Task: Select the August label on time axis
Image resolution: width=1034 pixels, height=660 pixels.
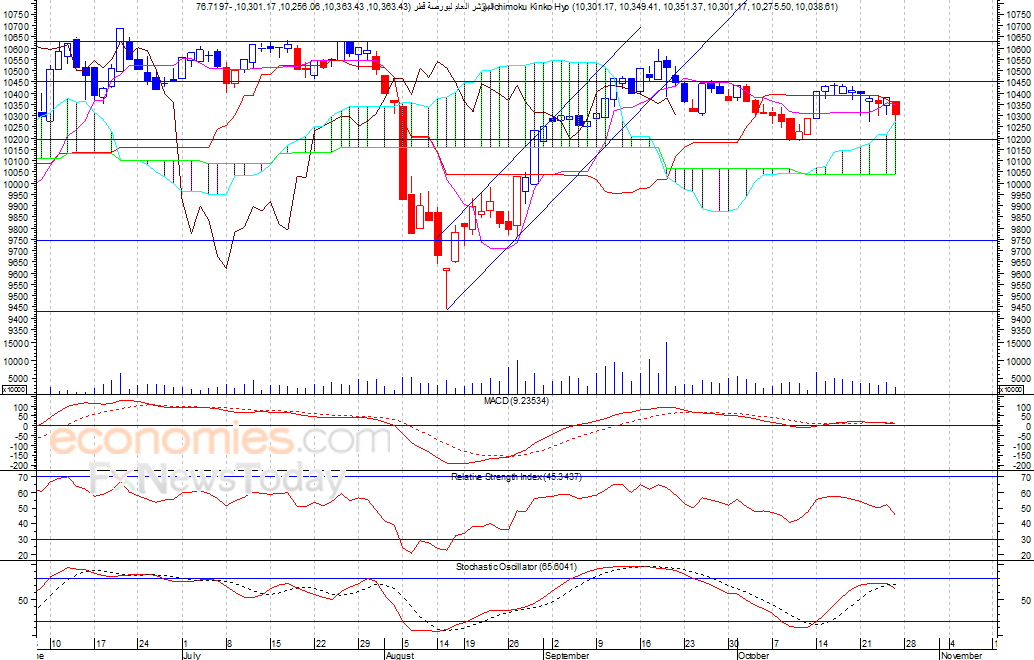Action: pyautogui.click(x=400, y=655)
